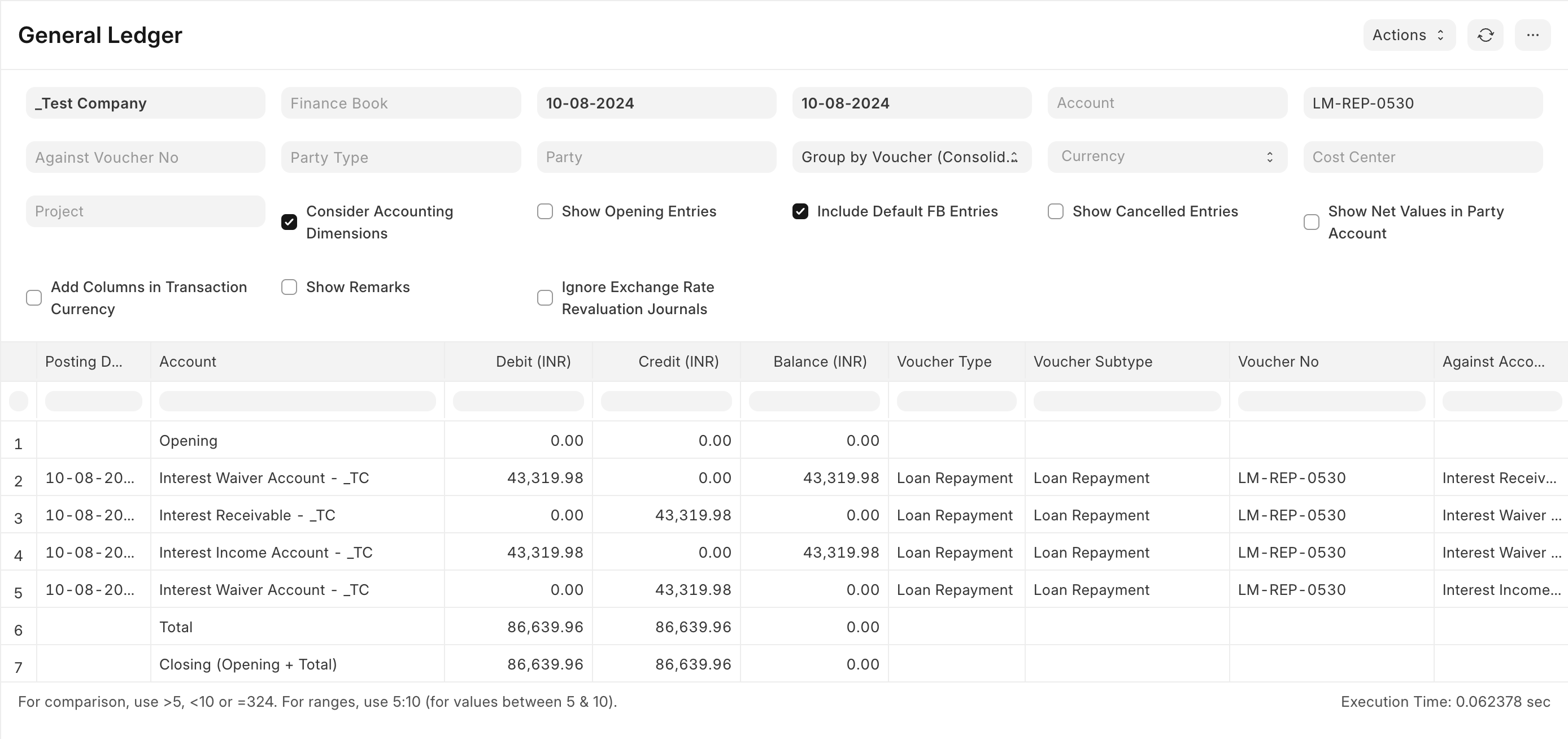Click the Debit (INR) column header
Screen dimensions: 1568x739
[533, 362]
